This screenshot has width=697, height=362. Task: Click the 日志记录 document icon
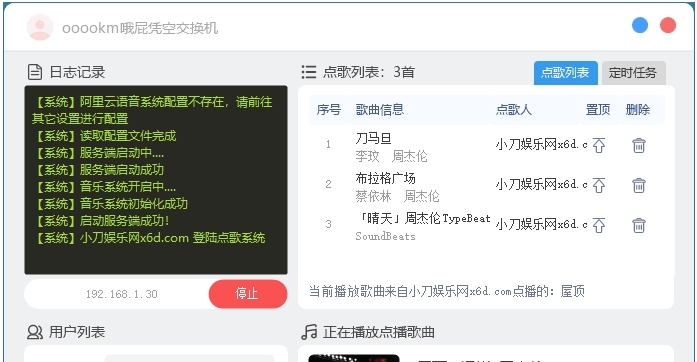click(35, 72)
